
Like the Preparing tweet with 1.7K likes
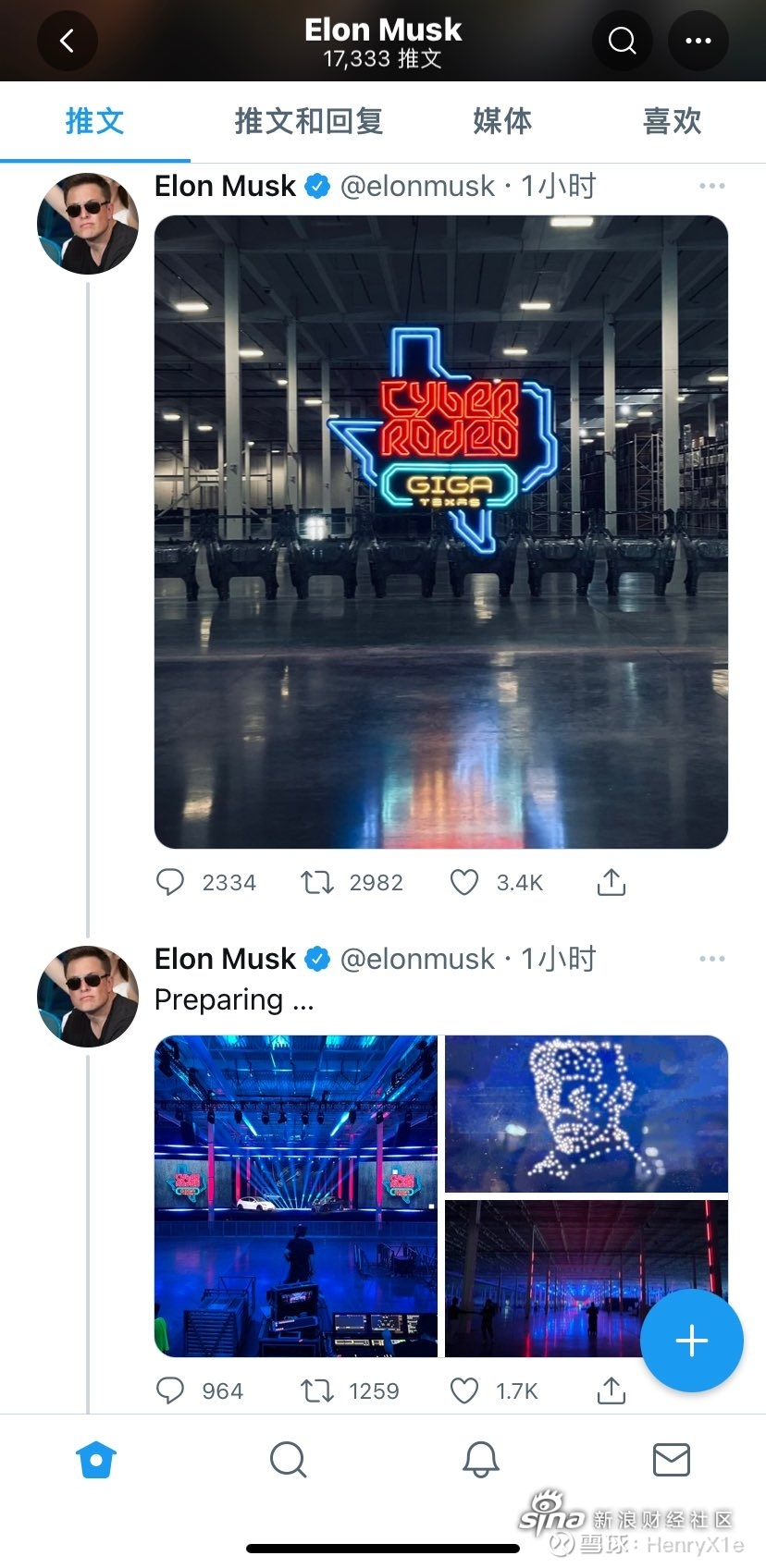coord(464,1391)
